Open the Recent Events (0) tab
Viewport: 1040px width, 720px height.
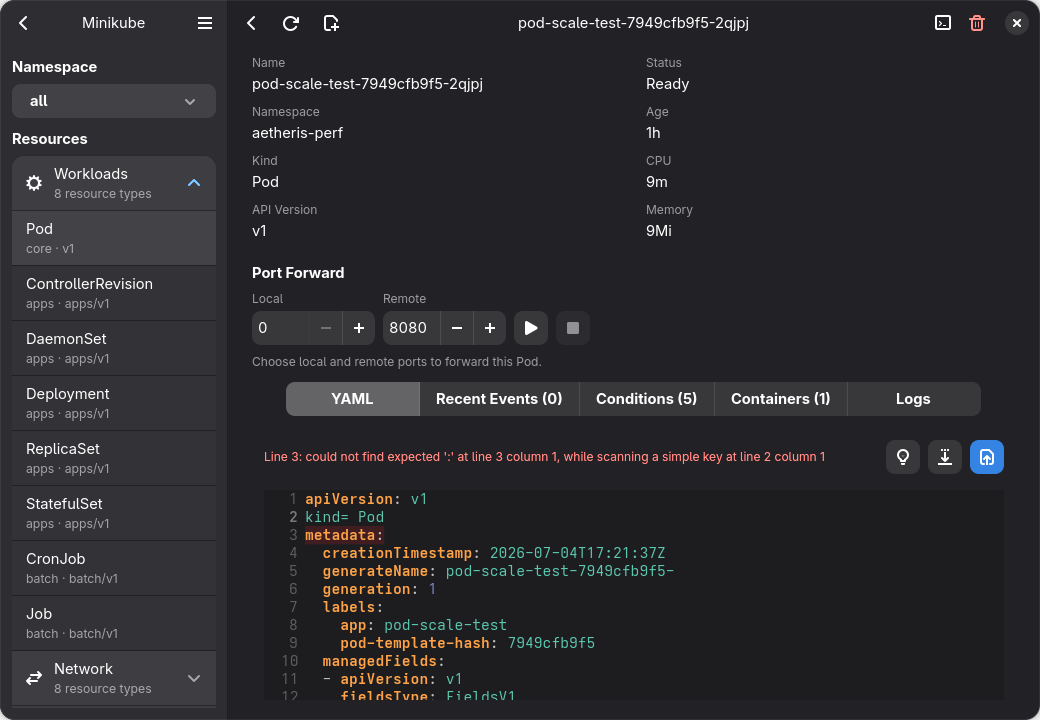pos(499,399)
